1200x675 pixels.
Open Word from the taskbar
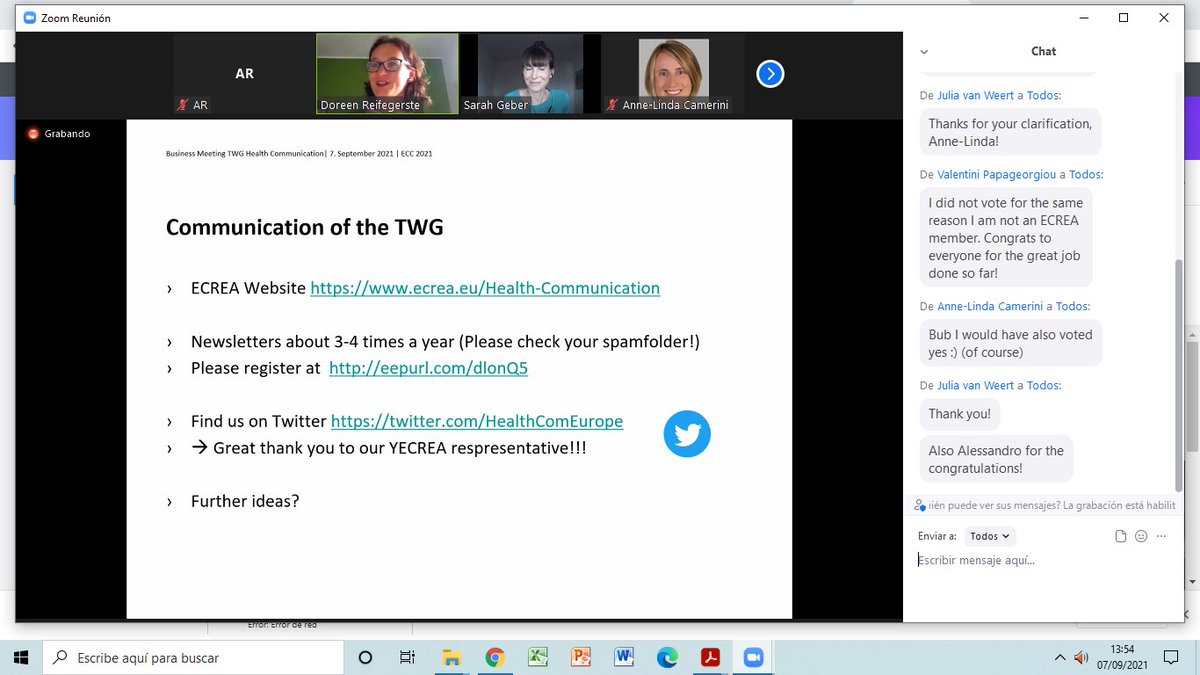click(624, 657)
